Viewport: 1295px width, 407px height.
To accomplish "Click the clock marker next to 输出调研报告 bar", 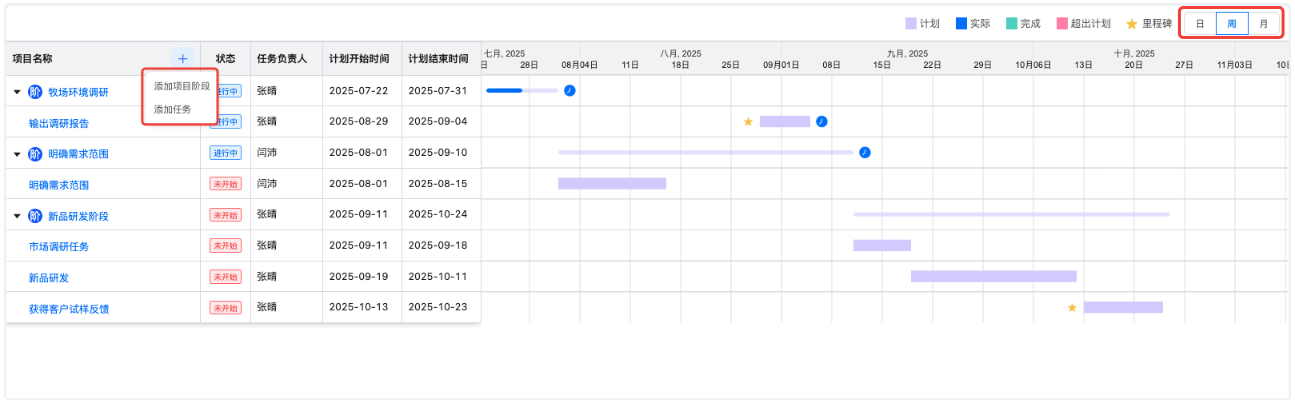I will pos(821,121).
